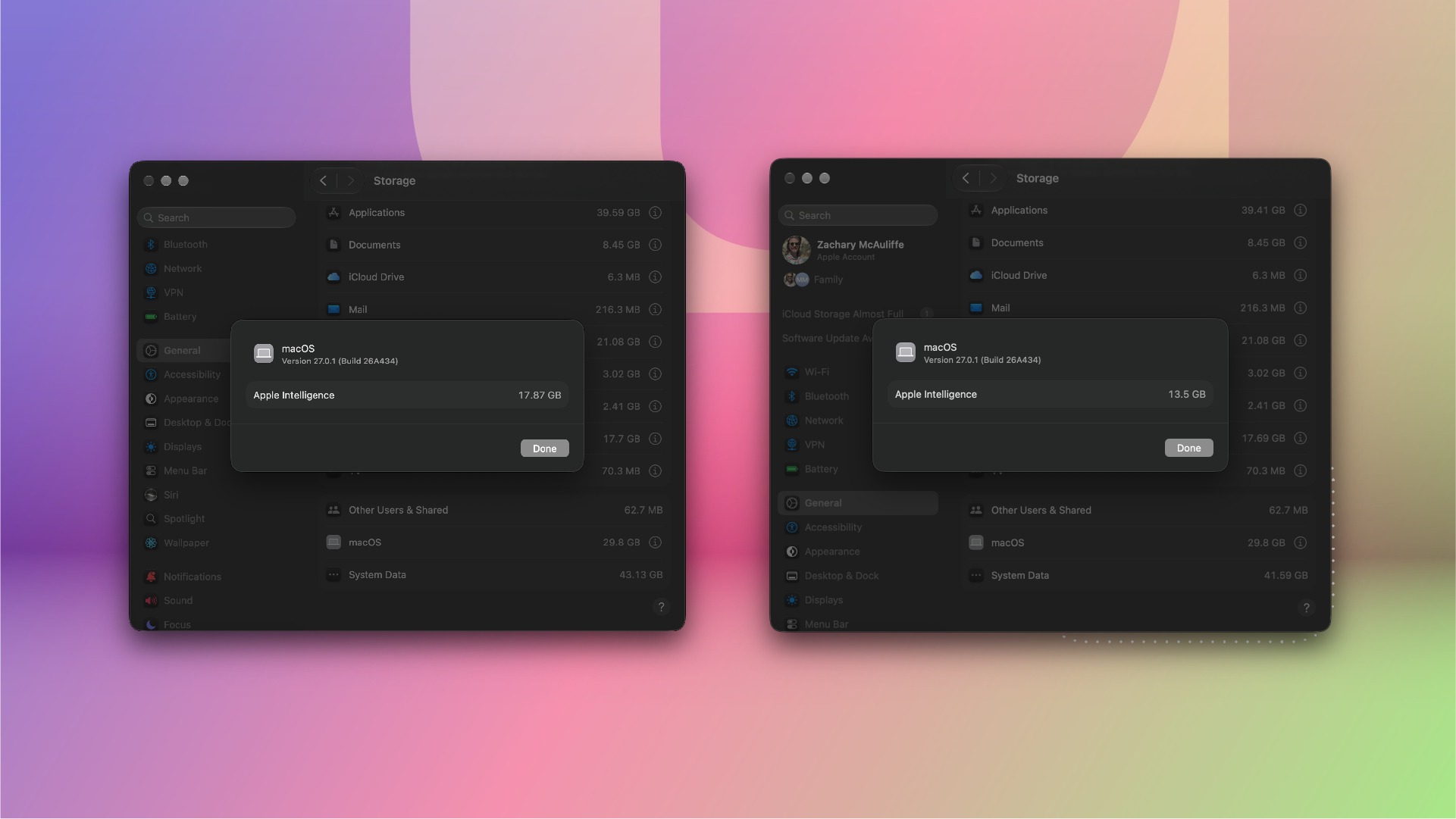Screen dimensions: 1456x819
Task: Open Mail info icon in left window
Action: pyautogui.click(x=656, y=309)
